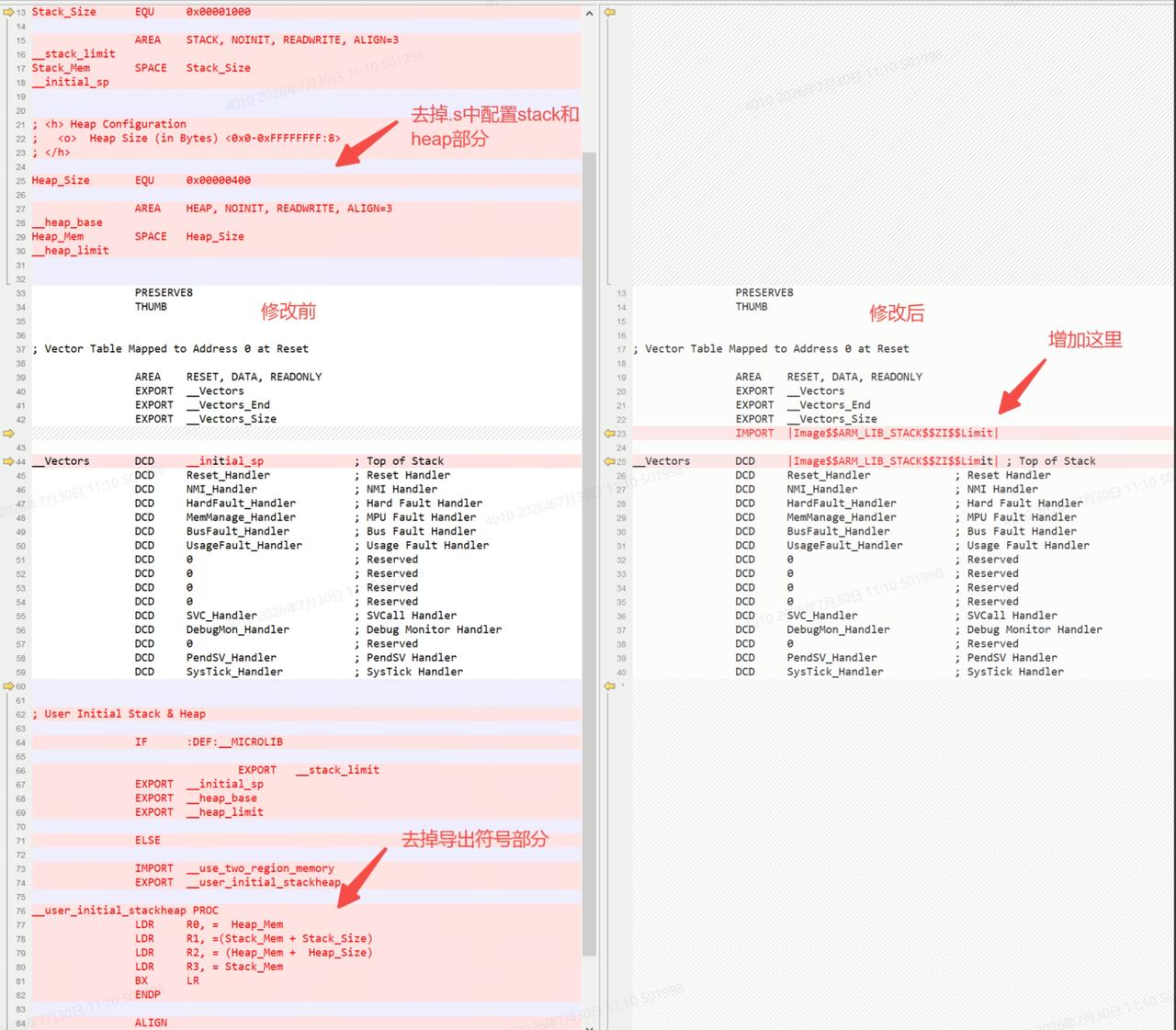The height and width of the screenshot is (1030, 1176).
Task: Click the BX LR instruction line
Action: [306, 980]
